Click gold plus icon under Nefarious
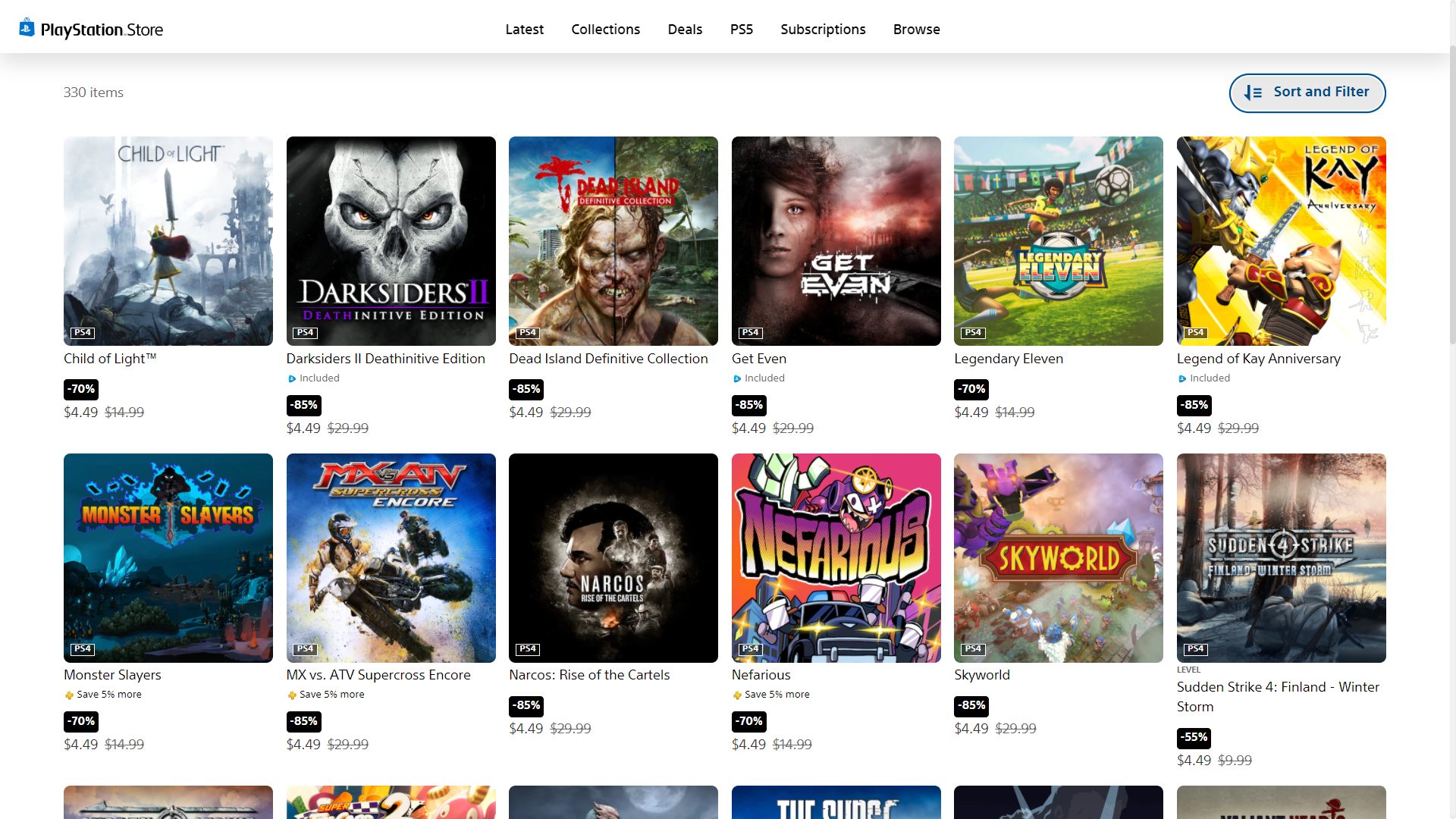1456x819 pixels. point(737,695)
